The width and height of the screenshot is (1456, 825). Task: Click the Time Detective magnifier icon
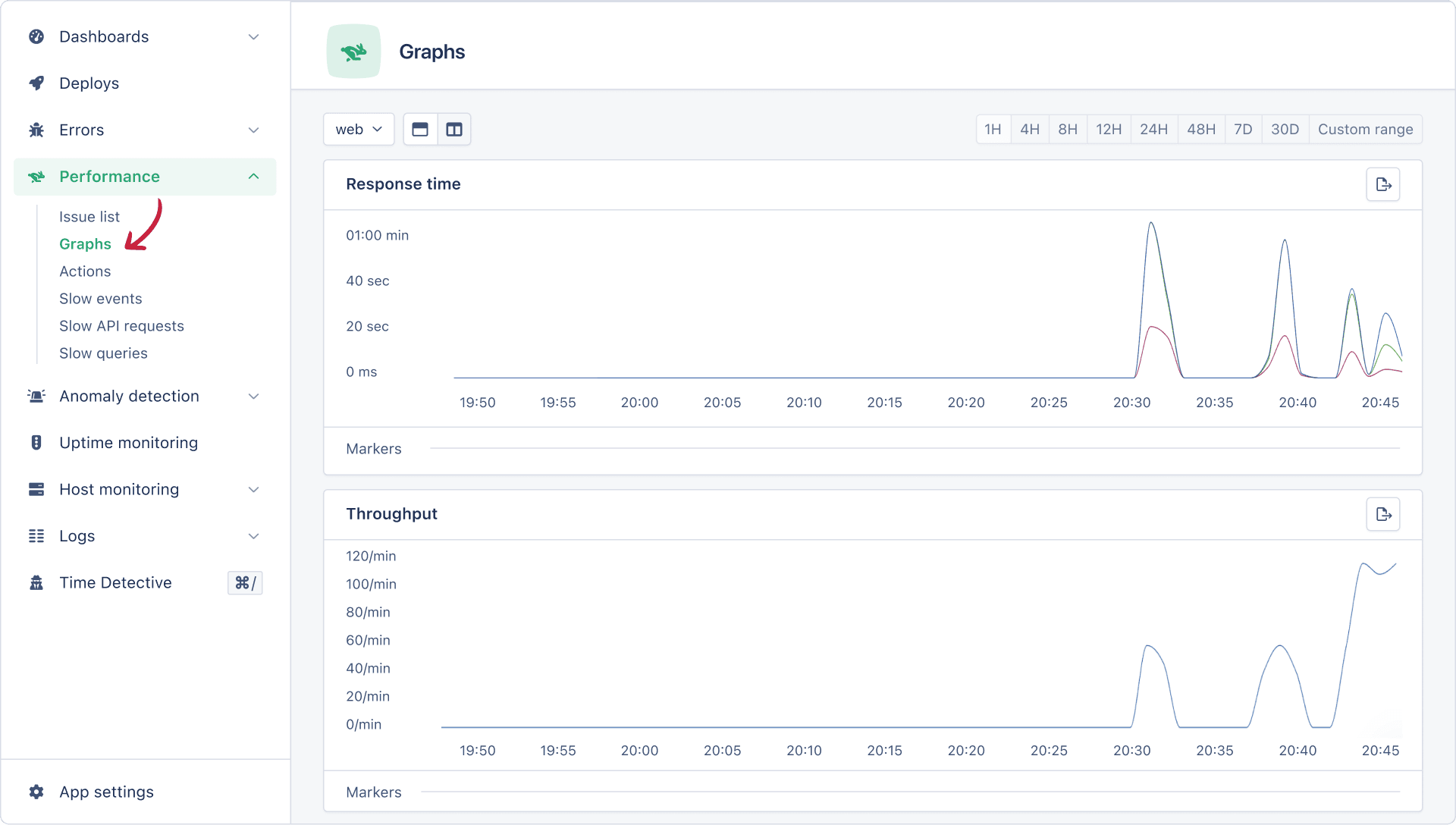(36, 582)
